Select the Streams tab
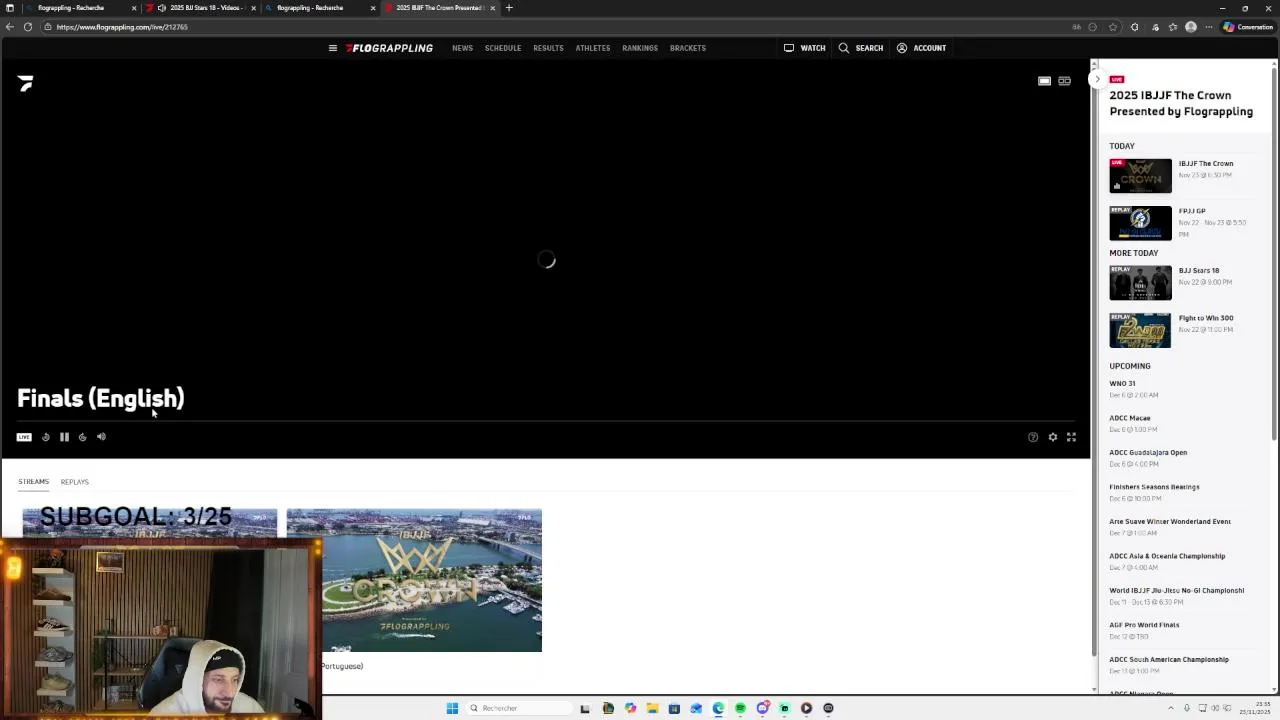The height and width of the screenshot is (720, 1280). [33, 482]
